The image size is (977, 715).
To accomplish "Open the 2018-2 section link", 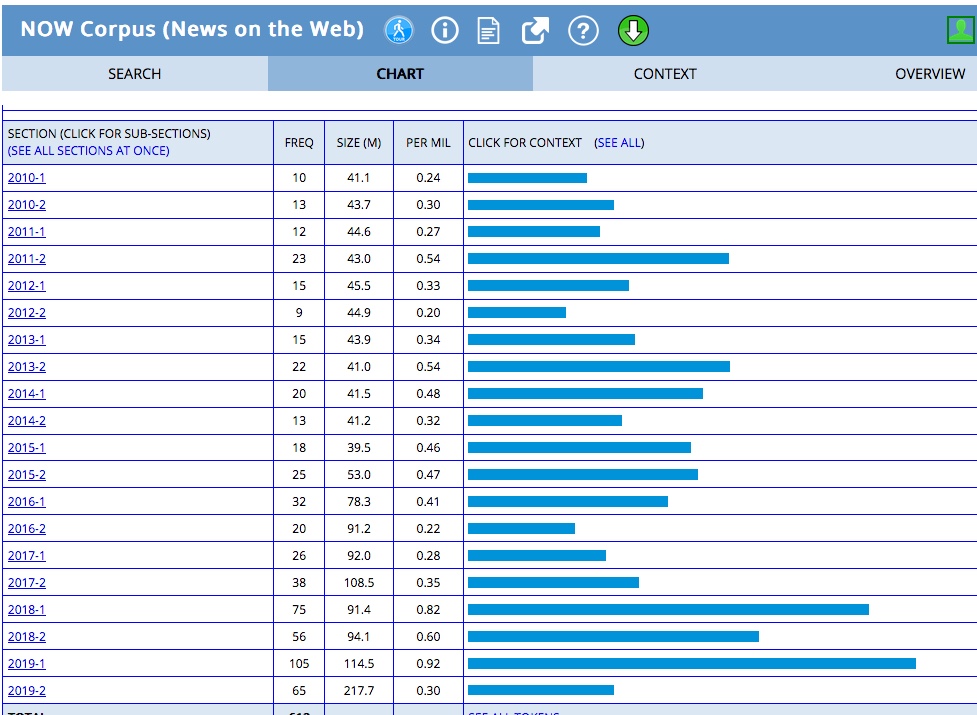I will 26,637.
